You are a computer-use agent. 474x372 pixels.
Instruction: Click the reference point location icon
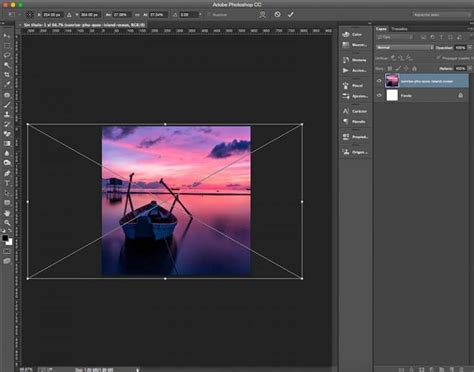pos(30,14)
